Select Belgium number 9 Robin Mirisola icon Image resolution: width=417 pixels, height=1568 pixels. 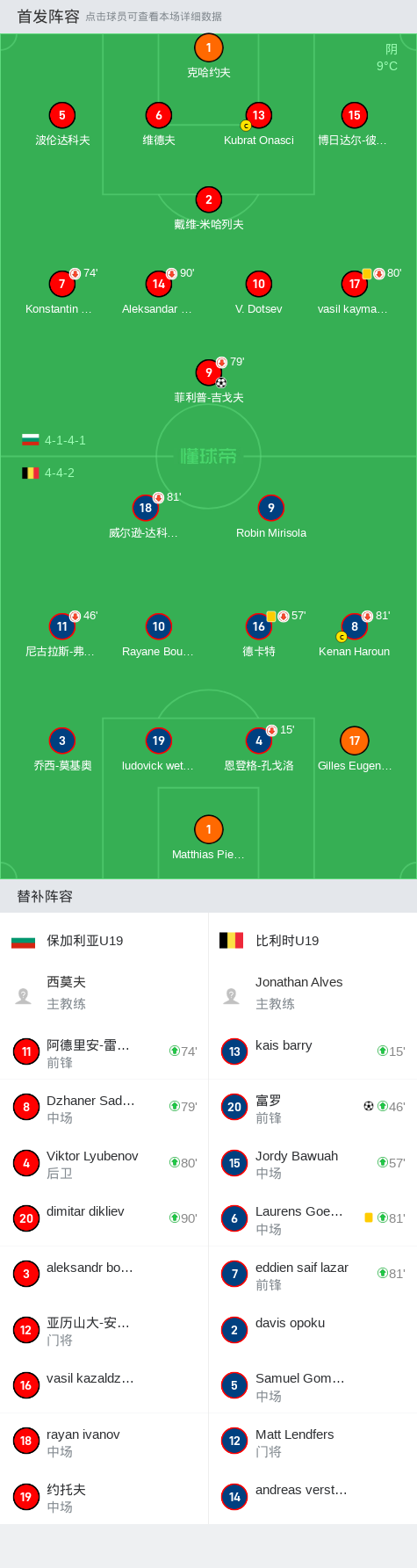pos(271,508)
